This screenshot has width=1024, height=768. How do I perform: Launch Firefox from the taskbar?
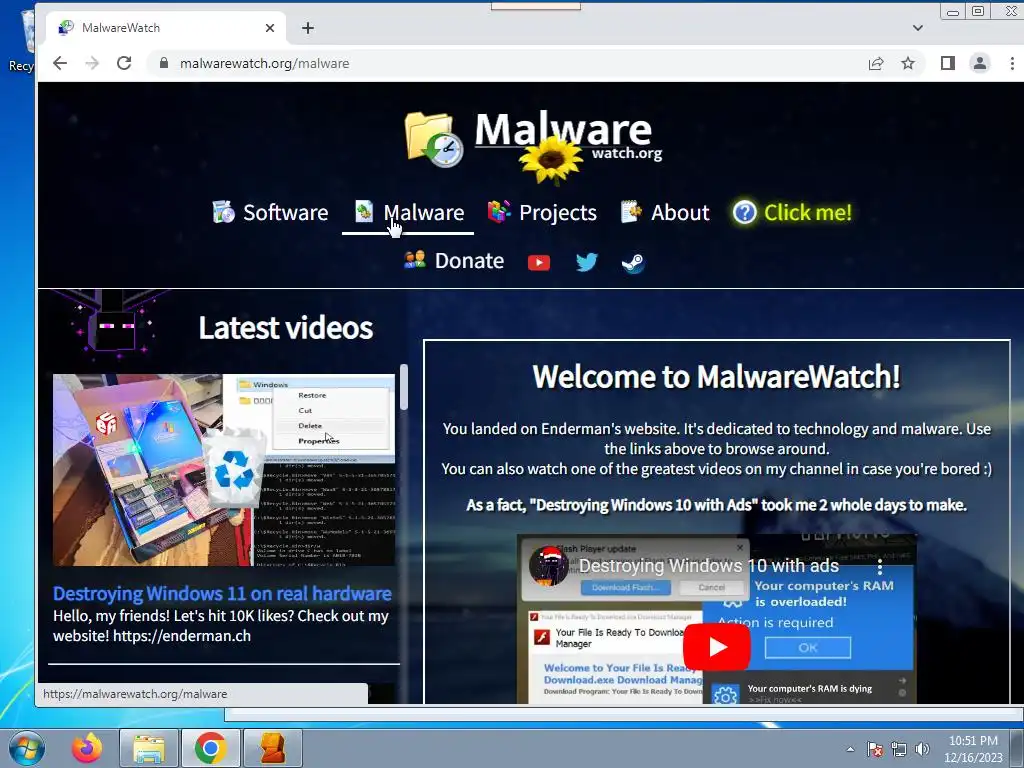(x=87, y=748)
